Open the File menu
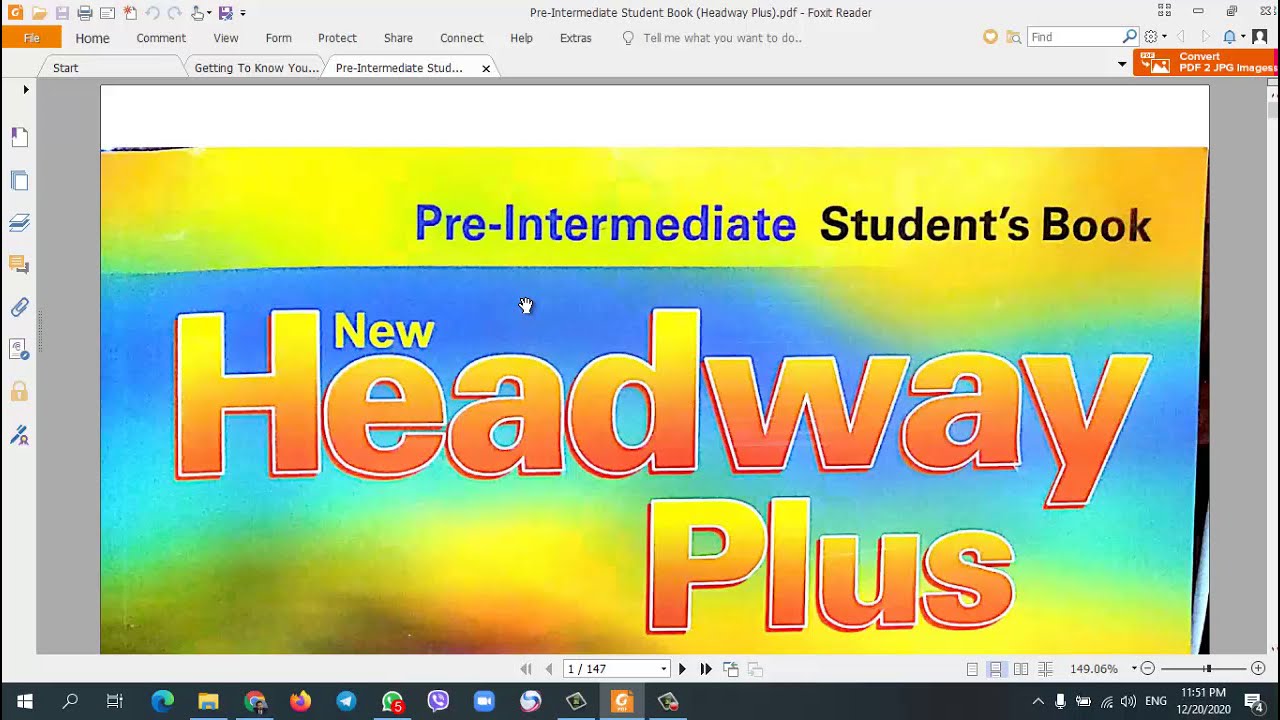The height and width of the screenshot is (720, 1280). click(x=32, y=38)
